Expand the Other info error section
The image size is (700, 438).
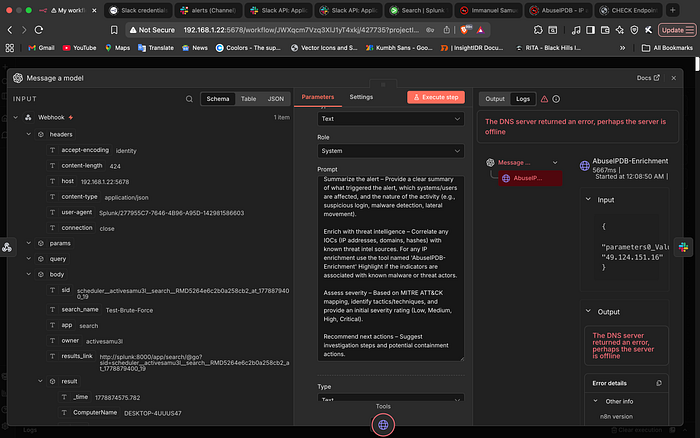tap(596, 401)
